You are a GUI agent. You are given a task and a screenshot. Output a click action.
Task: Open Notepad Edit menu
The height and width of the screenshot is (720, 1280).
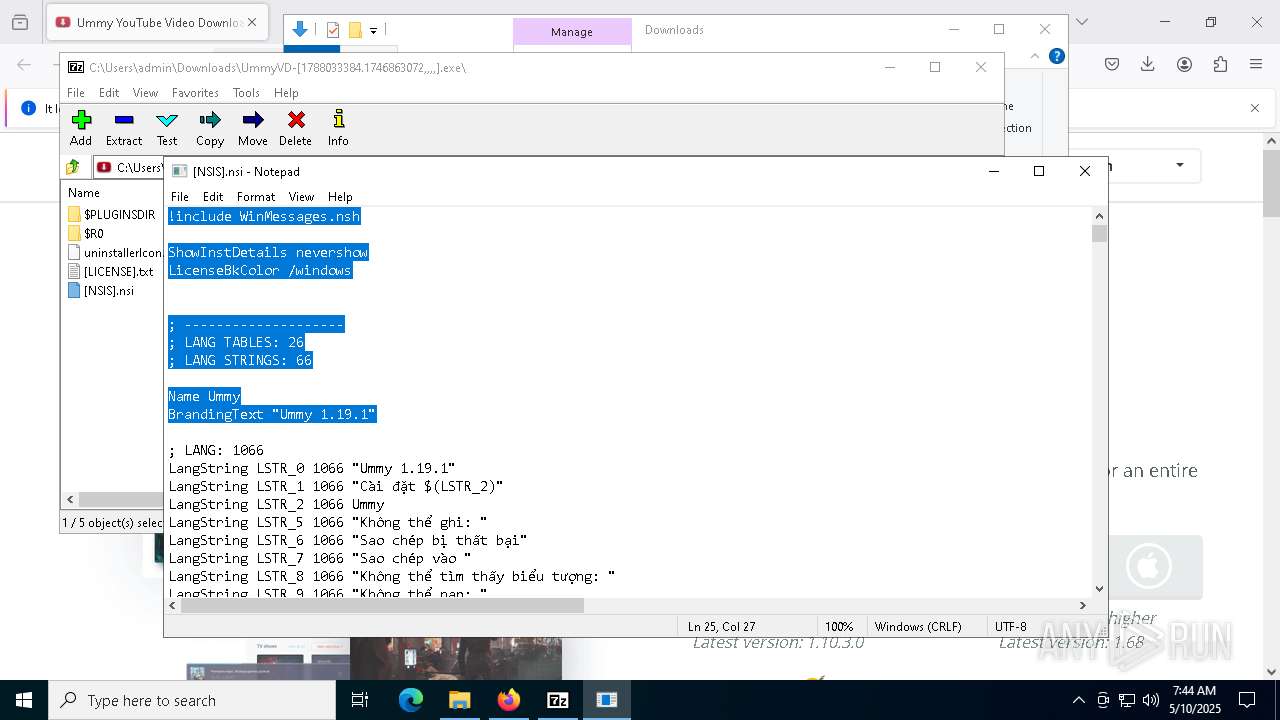[x=213, y=197]
